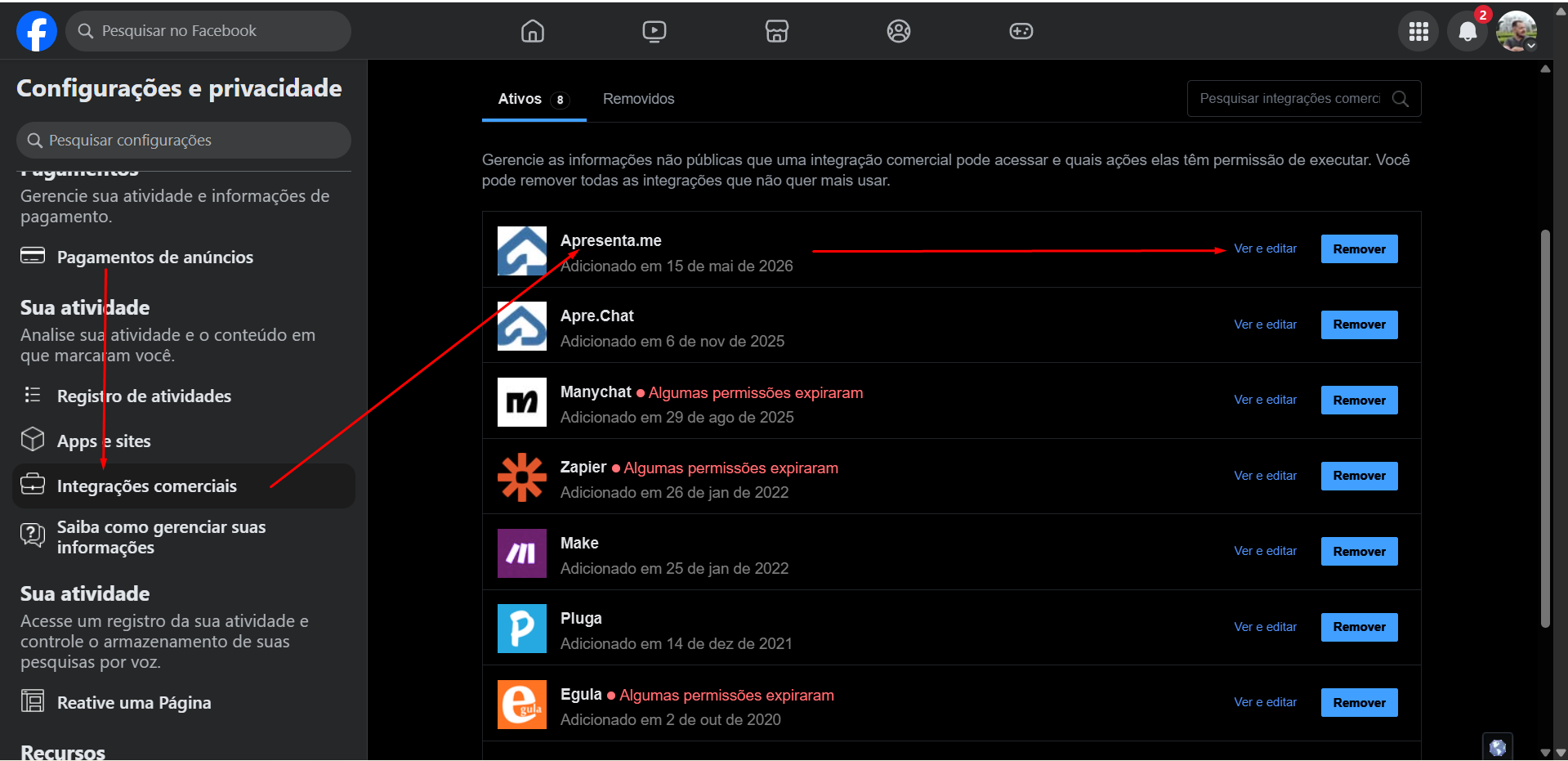This screenshot has height=761, width=1568.
Task: Focus the Pesquisar integrações comerciais field
Action: pos(1304,99)
